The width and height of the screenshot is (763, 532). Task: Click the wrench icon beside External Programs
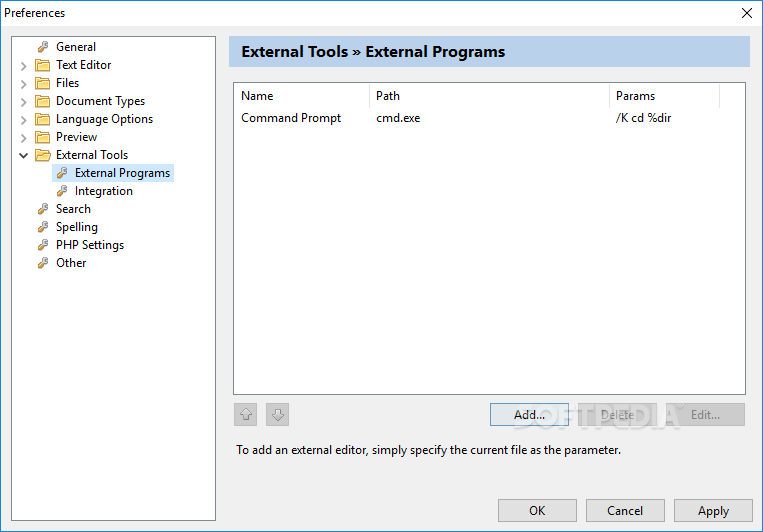click(x=62, y=173)
